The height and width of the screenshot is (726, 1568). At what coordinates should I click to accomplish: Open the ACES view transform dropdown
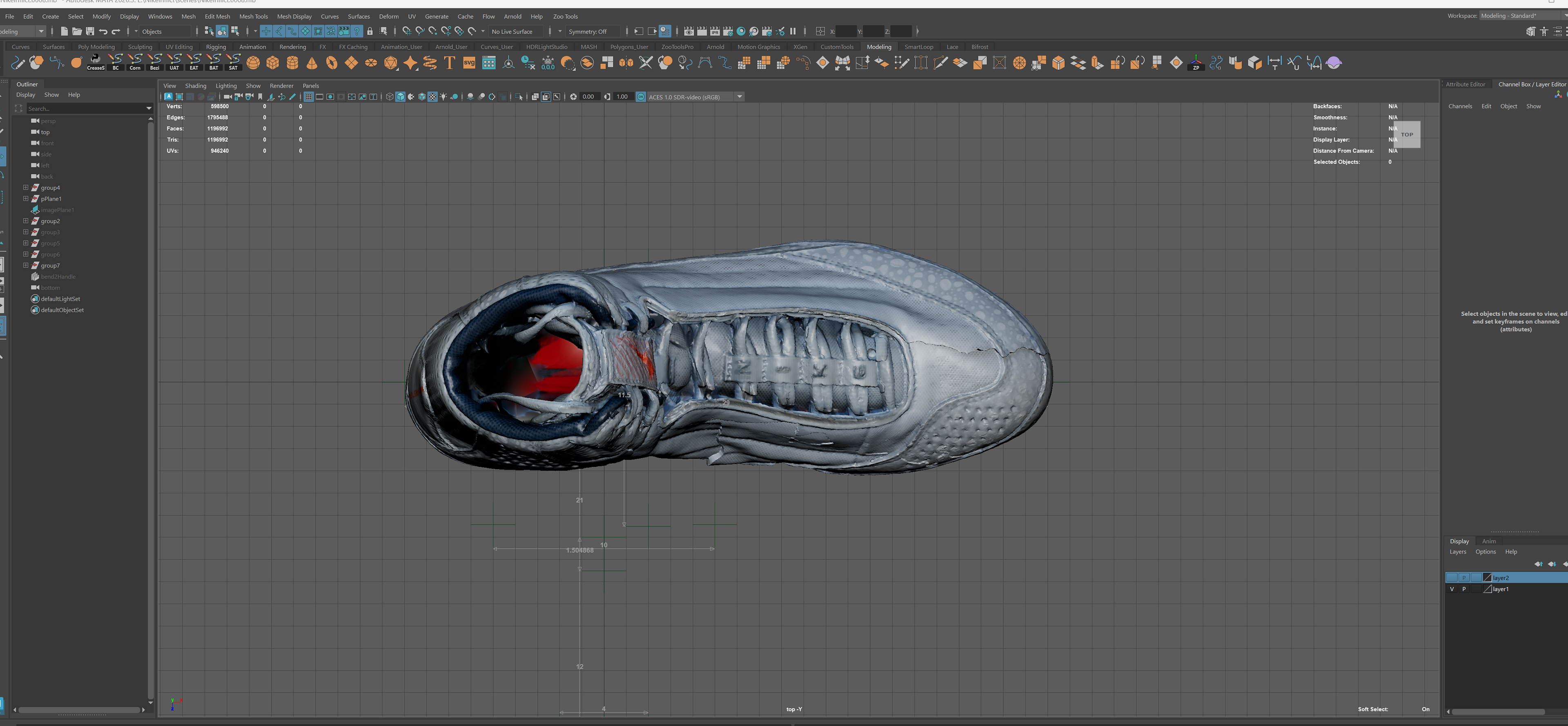tap(739, 97)
